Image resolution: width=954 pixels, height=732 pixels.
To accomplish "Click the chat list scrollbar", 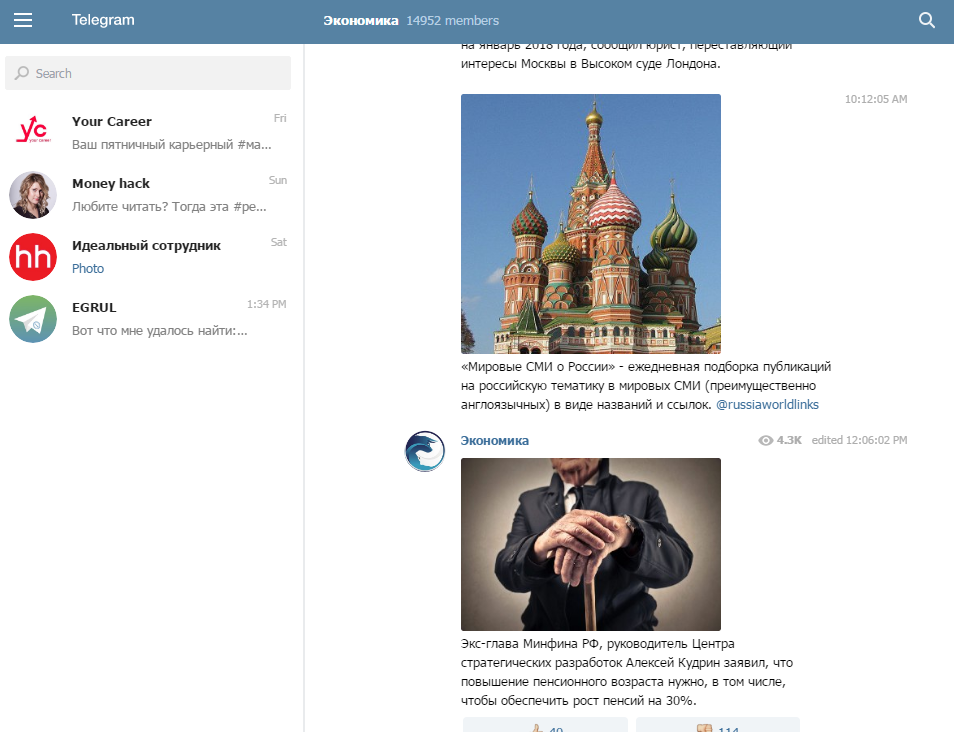I will 300,200.
